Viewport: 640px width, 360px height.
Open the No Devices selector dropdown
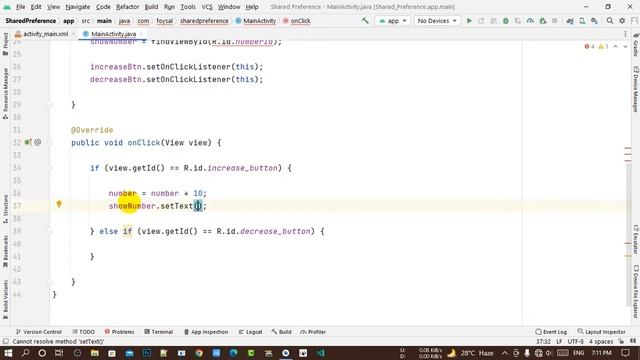[x=437, y=20]
